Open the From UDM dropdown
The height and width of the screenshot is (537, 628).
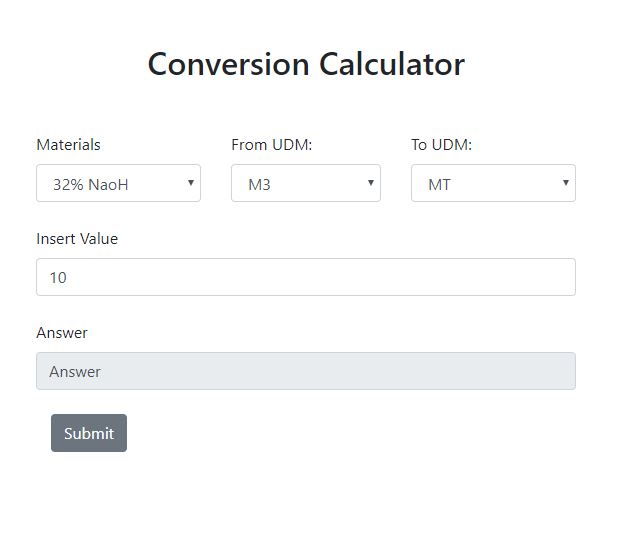click(x=305, y=183)
